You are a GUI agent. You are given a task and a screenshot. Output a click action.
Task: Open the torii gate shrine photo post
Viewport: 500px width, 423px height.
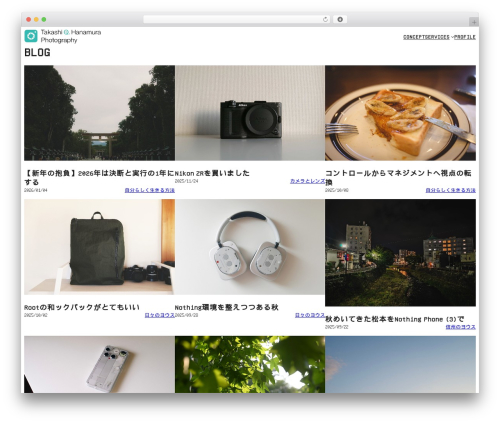(x=99, y=113)
